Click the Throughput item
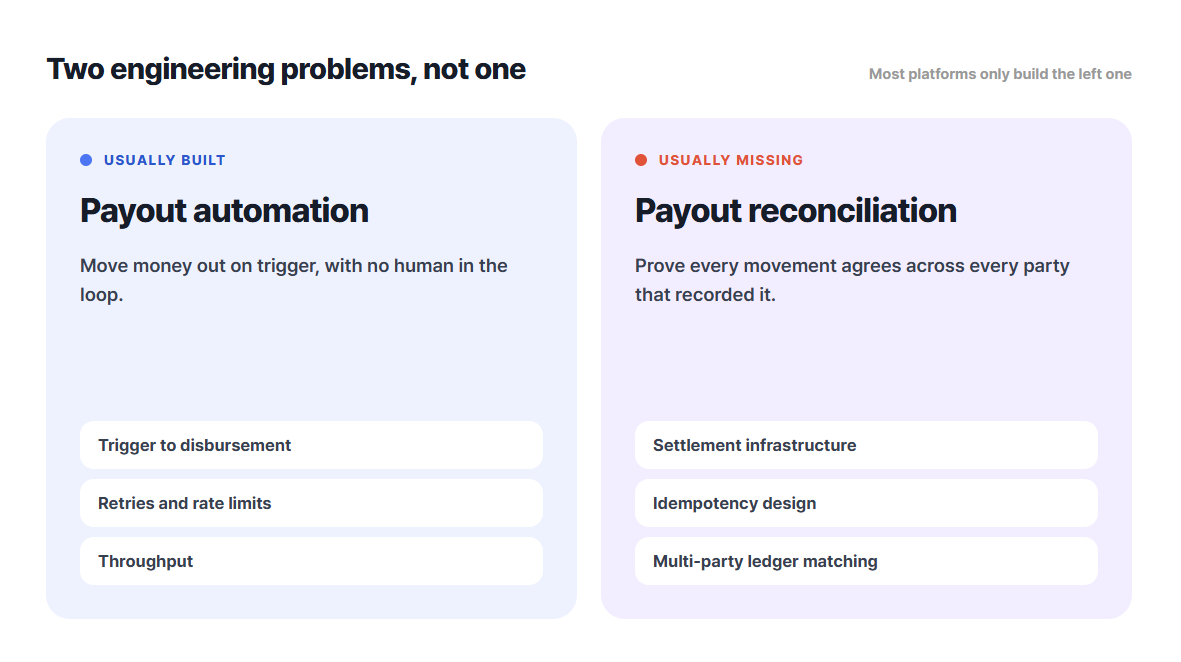 pos(311,561)
